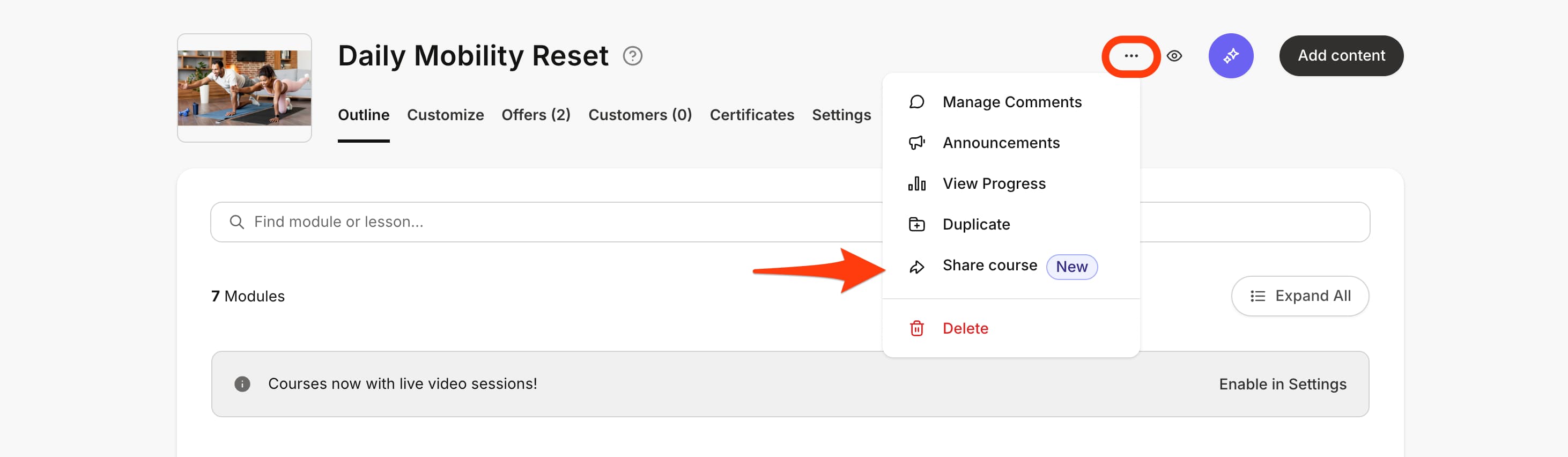Click the Courses now with live video sessions text

pos(402,384)
